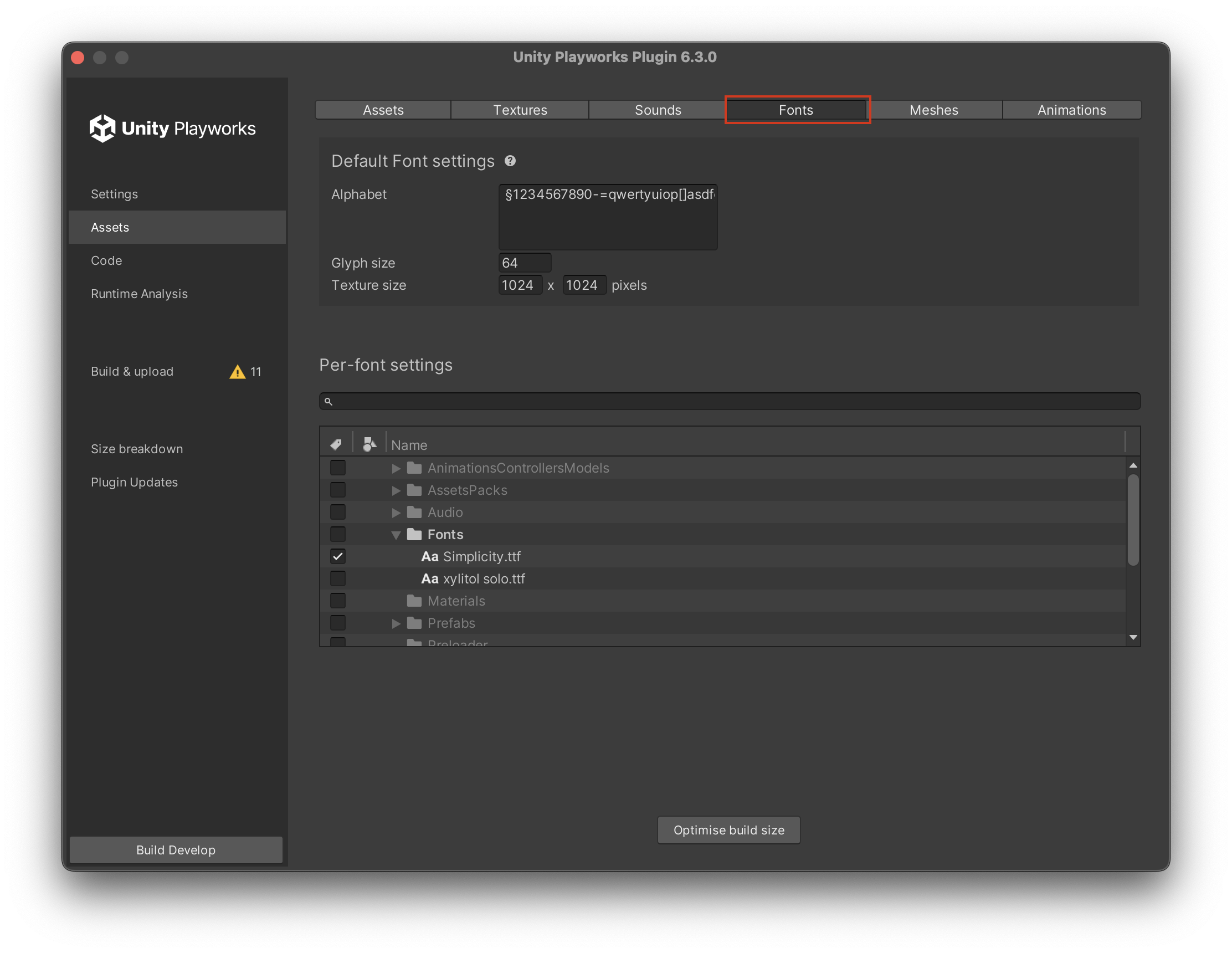Open Size breakdown in the sidebar
The height and width of the screenshot is (953, 1232).
tap(177, 449)
